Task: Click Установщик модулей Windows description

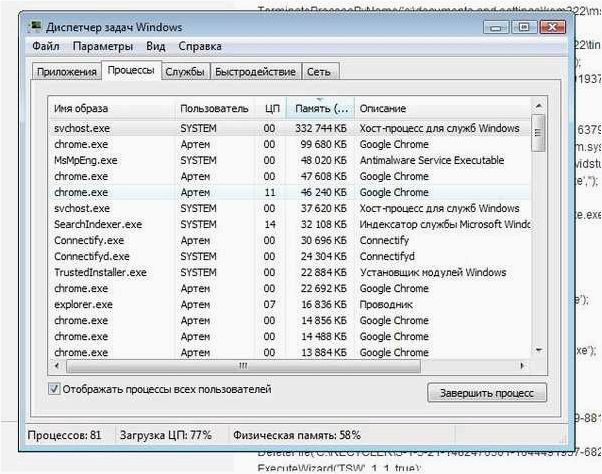Action: [433, 273]
